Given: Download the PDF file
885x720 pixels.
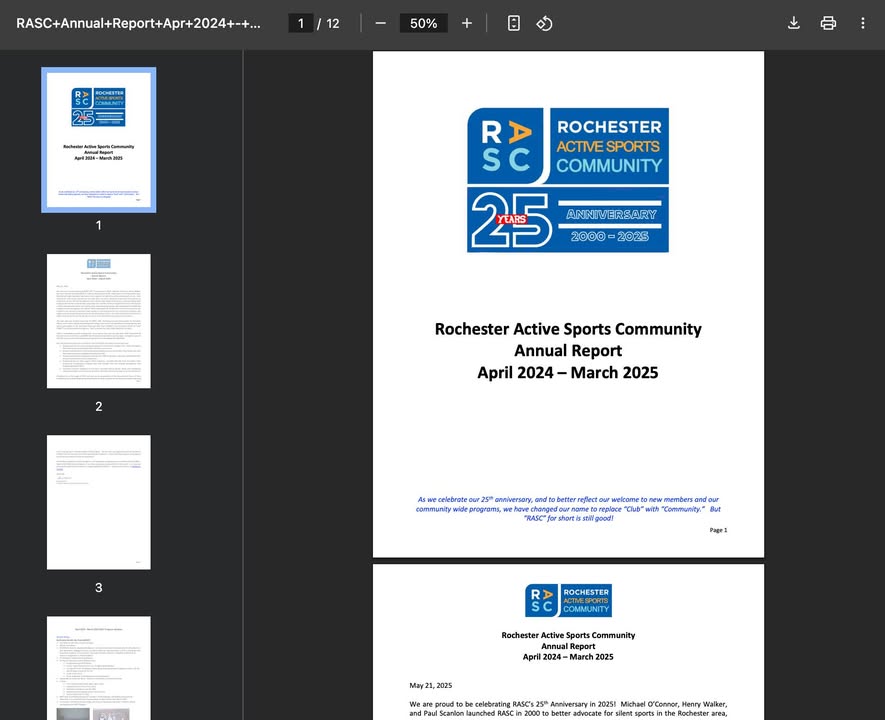Looking at the screenshot, I should 794,23.
